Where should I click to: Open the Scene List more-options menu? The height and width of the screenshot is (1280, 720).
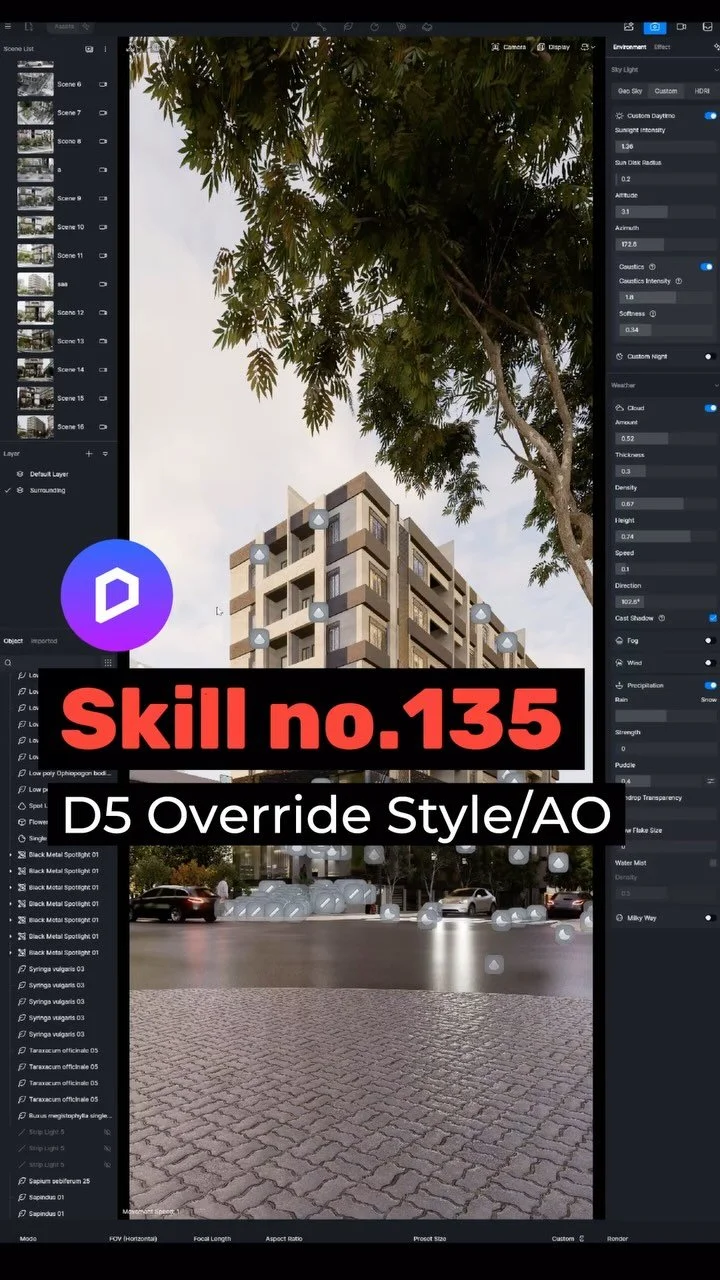coord(105,49)
